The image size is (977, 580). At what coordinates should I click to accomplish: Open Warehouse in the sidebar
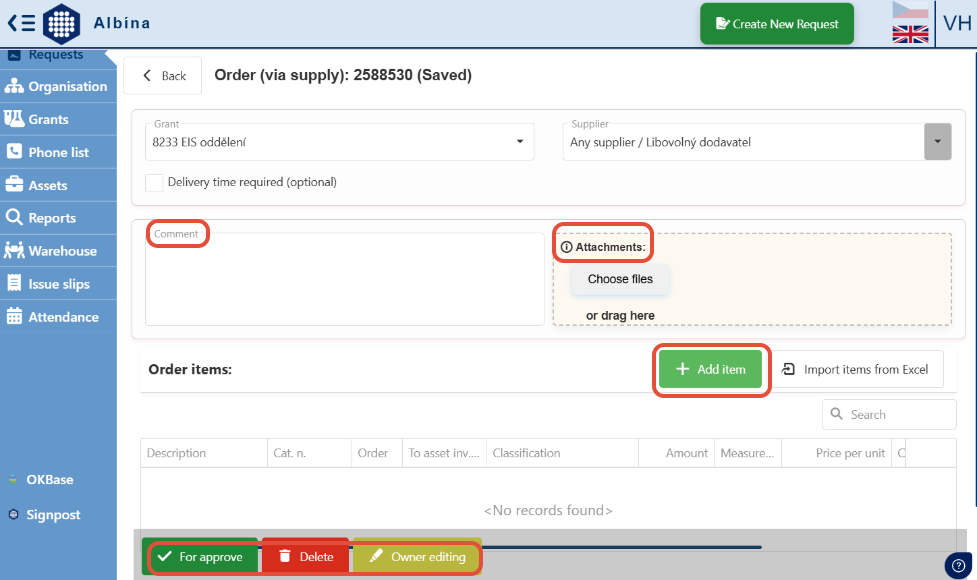click(x=58, y=251)
